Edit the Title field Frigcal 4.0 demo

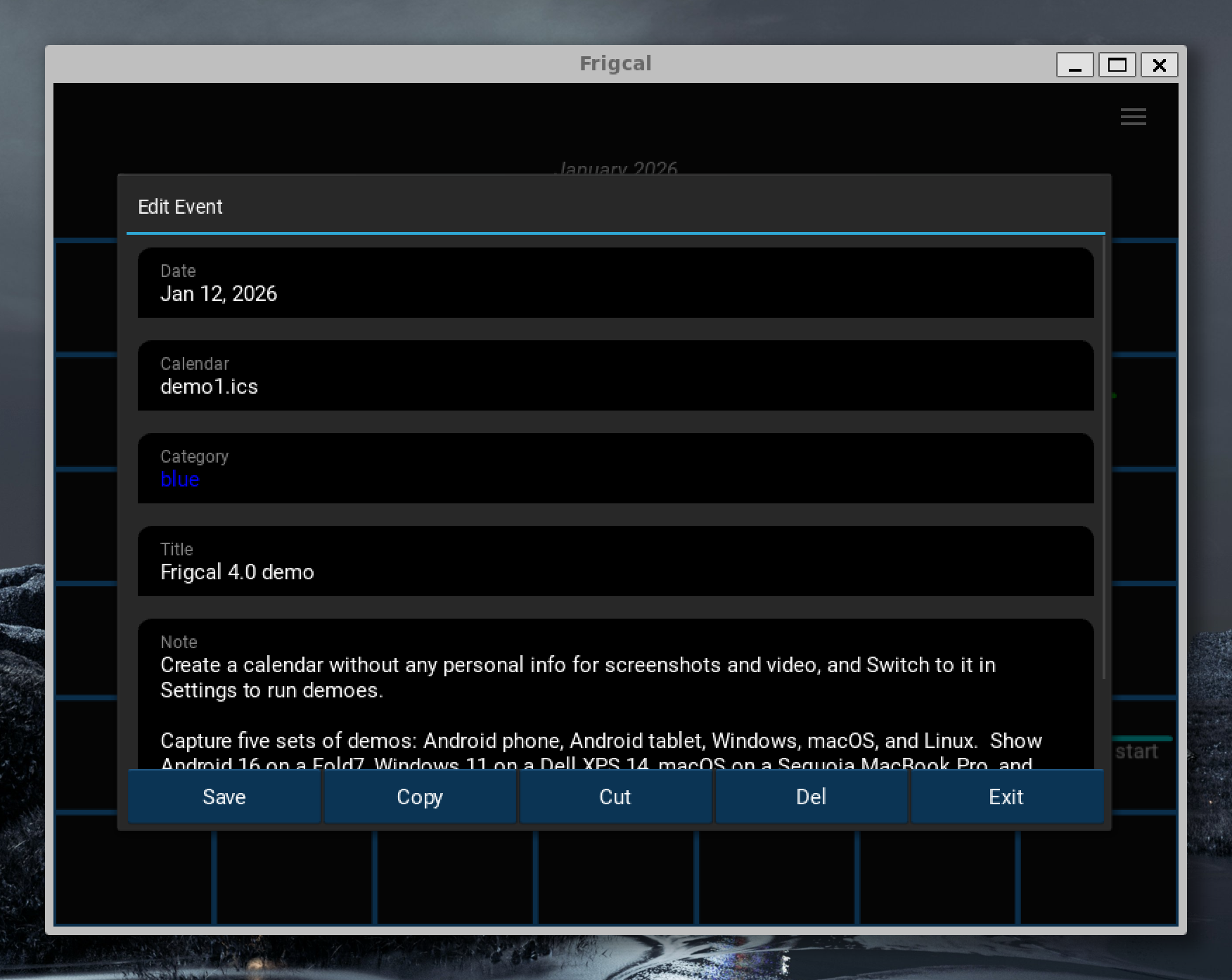(615, 561)
